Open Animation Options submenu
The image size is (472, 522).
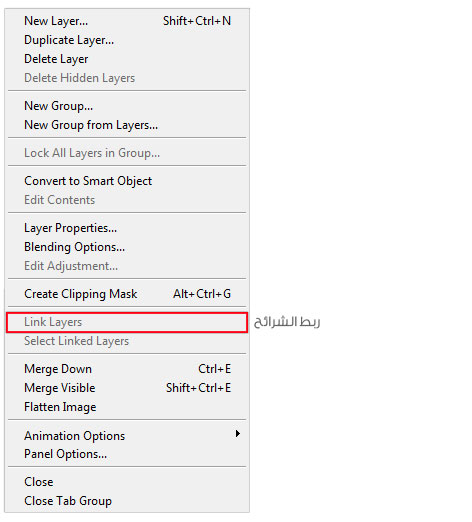pyautogui.click(x=127, y=436)
